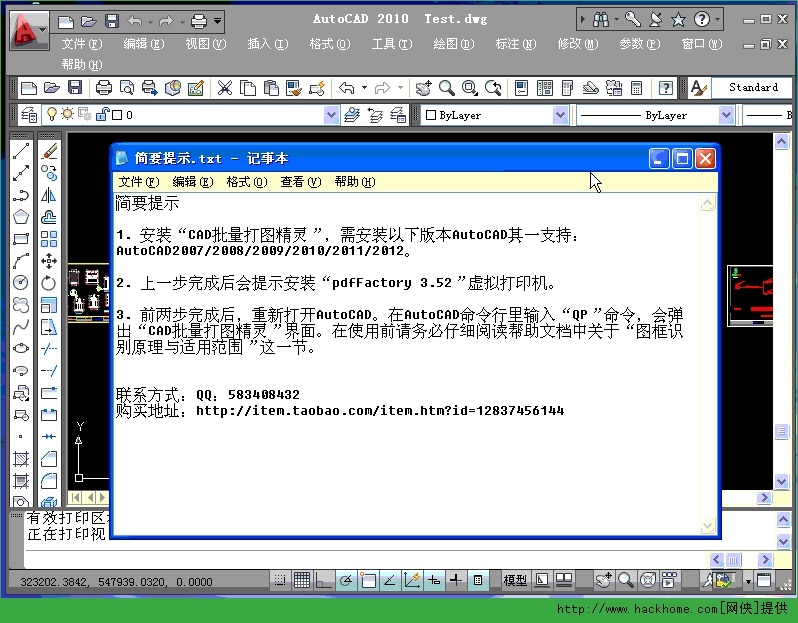Screen dimensions: 798x623
Task: Toggle layer 0 lightbulb on/off
Action: (51, 114)
